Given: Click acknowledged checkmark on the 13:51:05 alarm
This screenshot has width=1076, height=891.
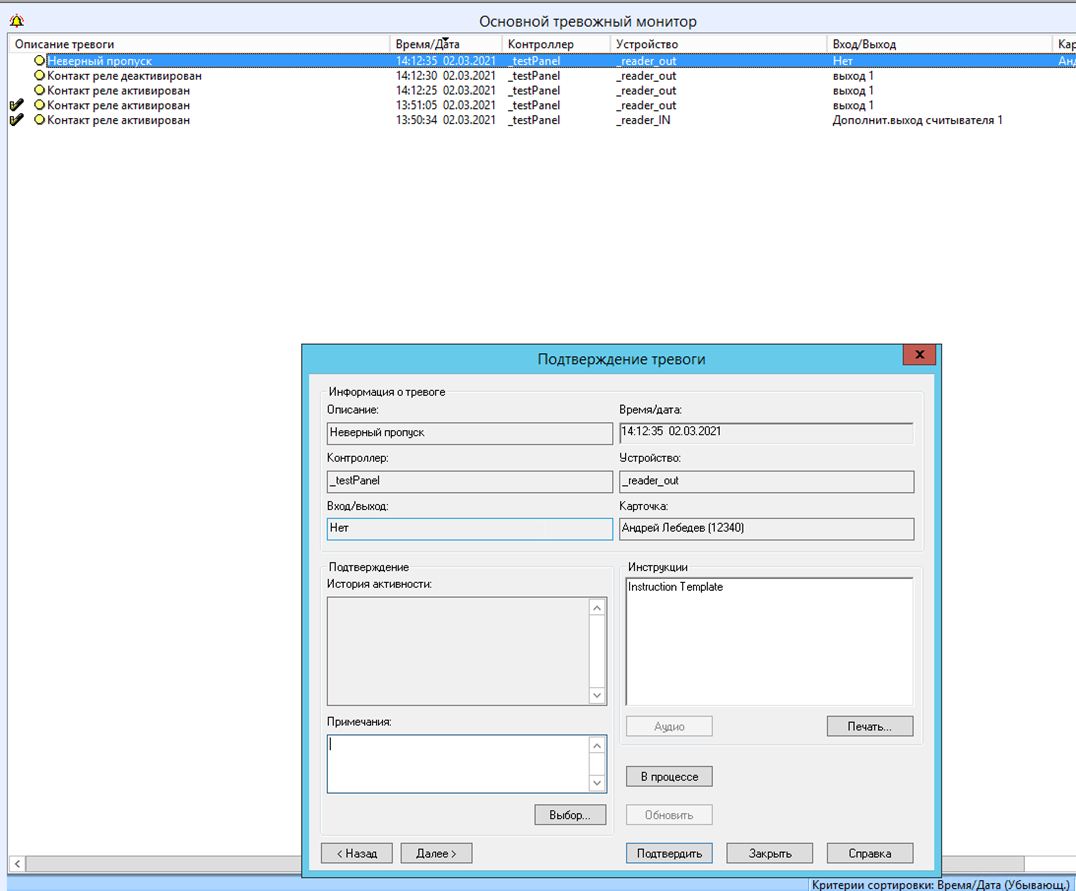Looking at the screenshot, I should (x=16, y=105).
